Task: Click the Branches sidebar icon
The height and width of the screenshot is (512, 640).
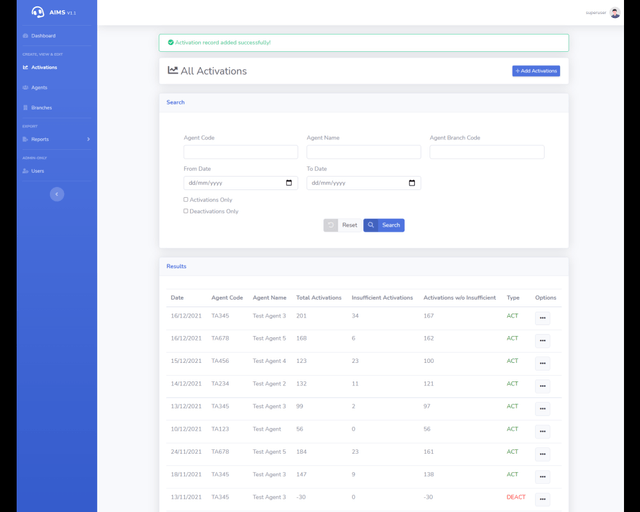Action: point(26,108)
